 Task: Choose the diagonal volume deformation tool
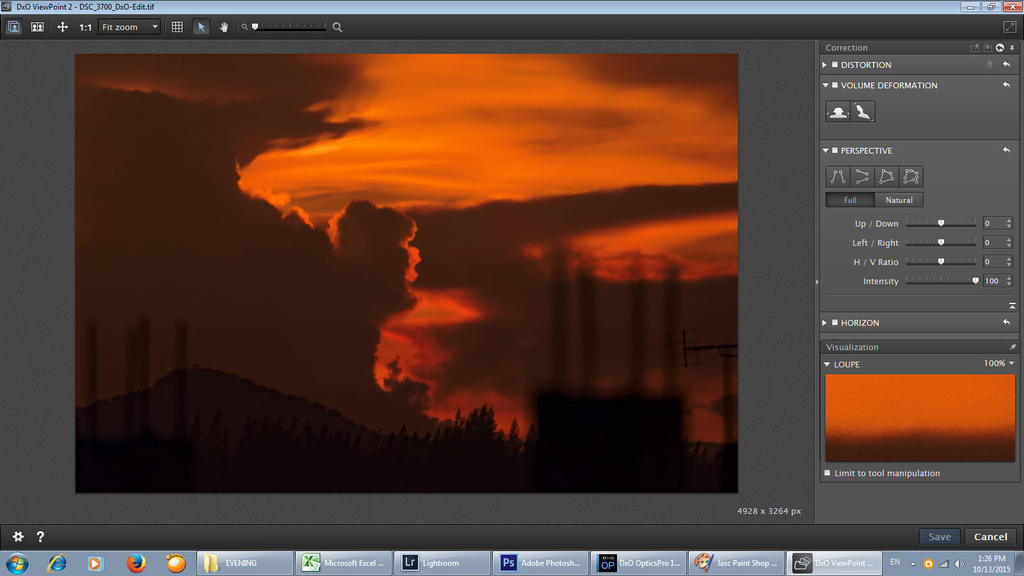(862, 112)
